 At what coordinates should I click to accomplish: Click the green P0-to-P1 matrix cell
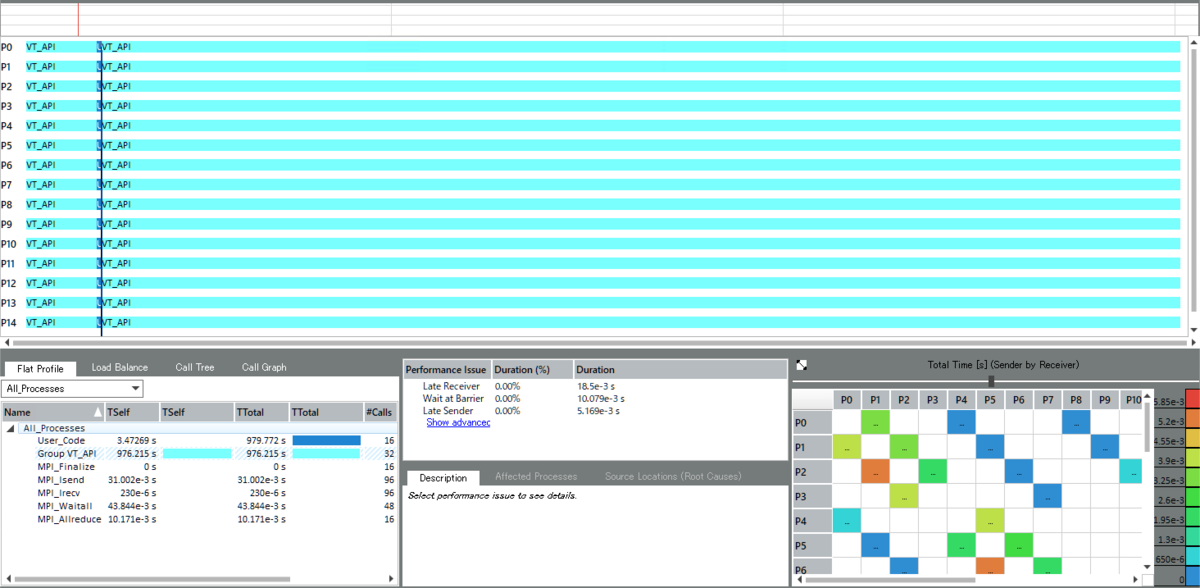875,423
